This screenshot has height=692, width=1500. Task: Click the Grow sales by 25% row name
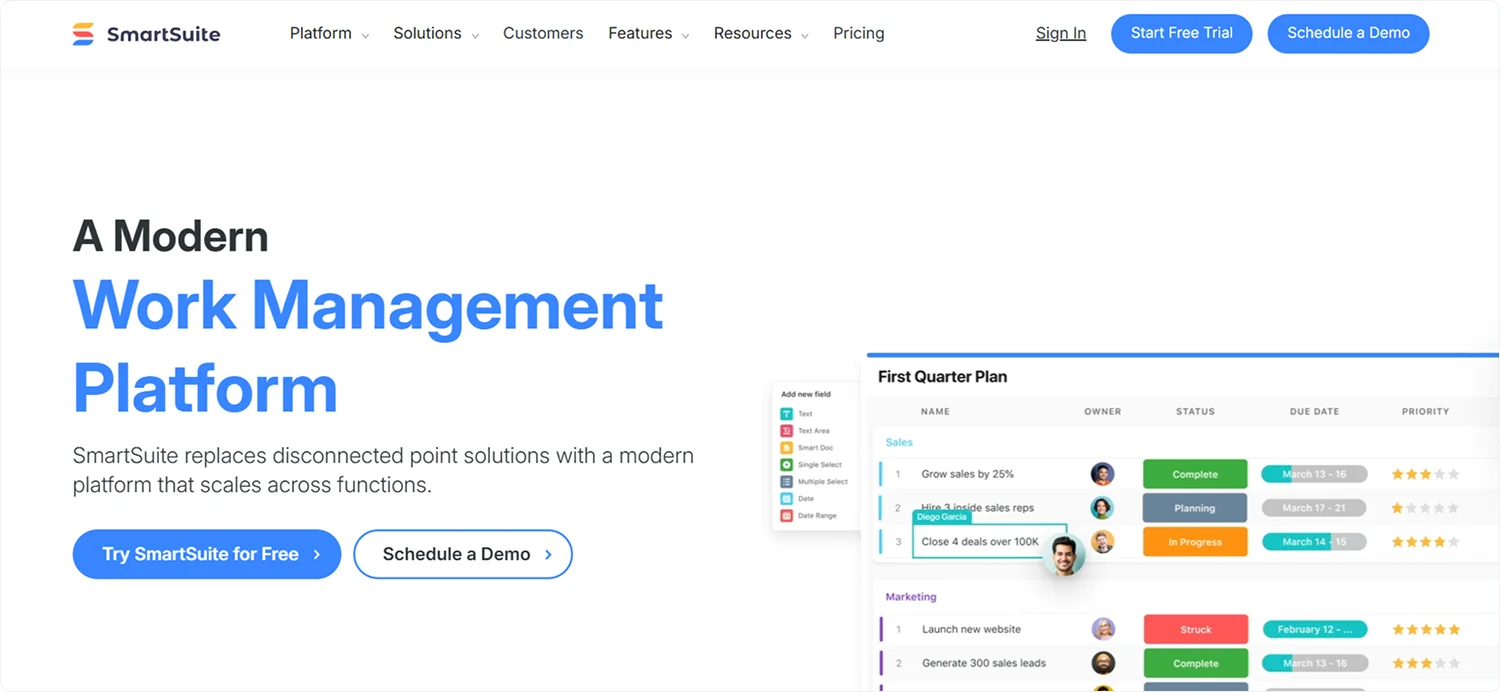click(967, 474)
